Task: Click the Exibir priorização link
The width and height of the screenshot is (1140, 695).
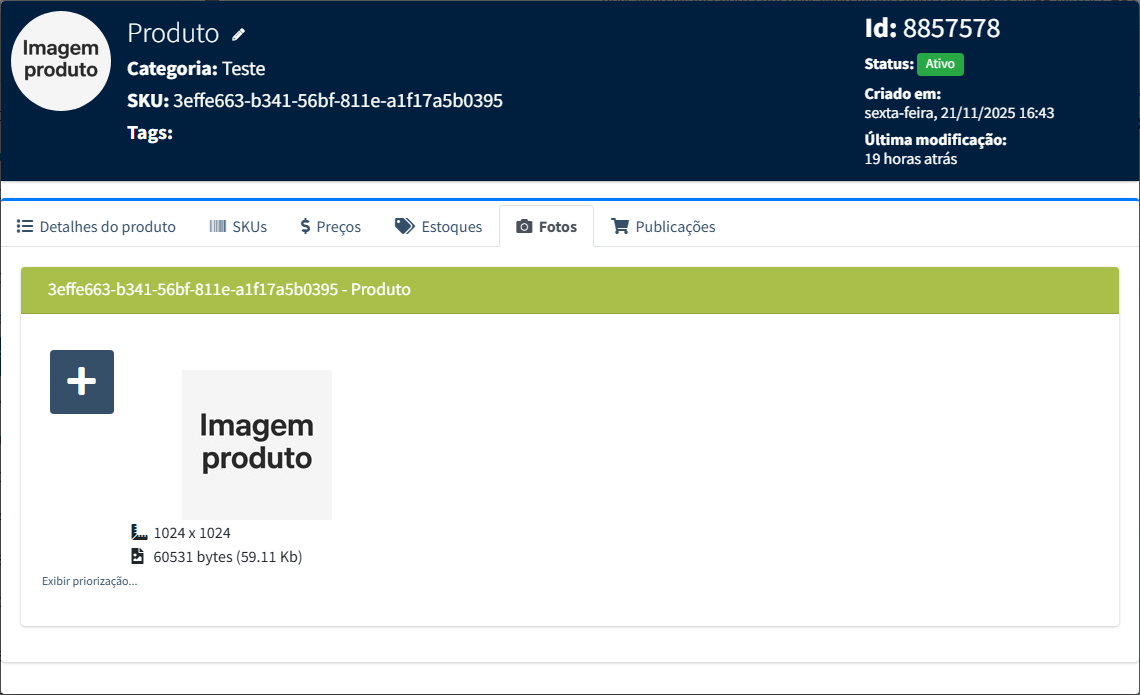Action: 89,581
